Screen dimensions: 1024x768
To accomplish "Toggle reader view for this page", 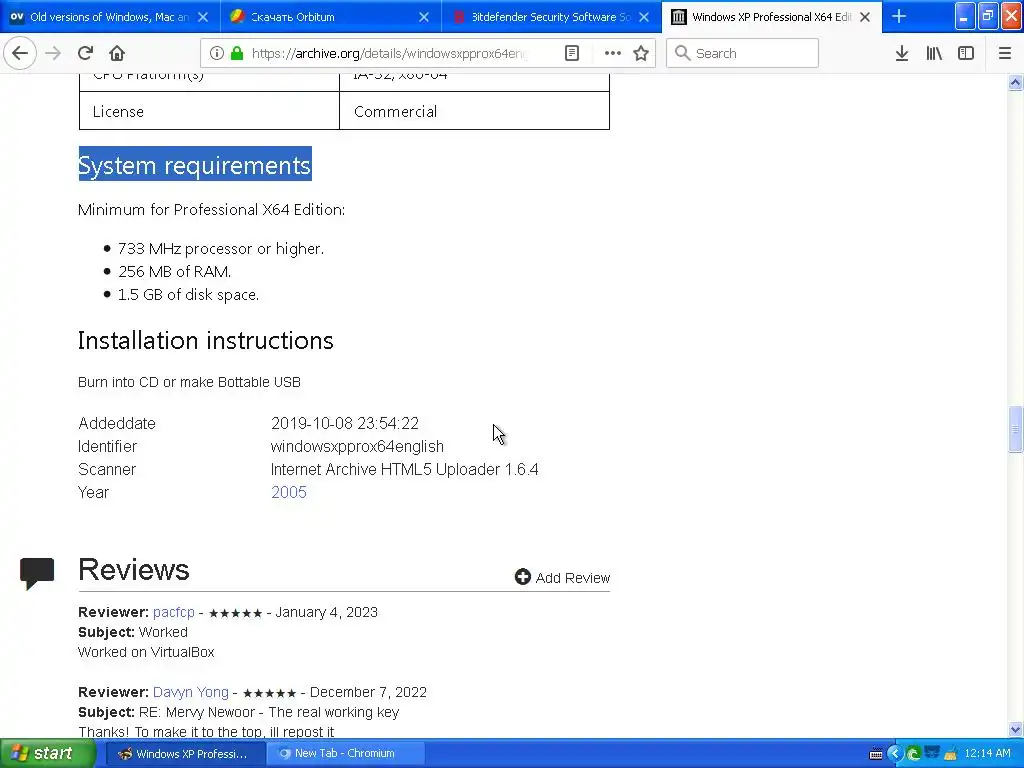I will (x=571, y=53).
